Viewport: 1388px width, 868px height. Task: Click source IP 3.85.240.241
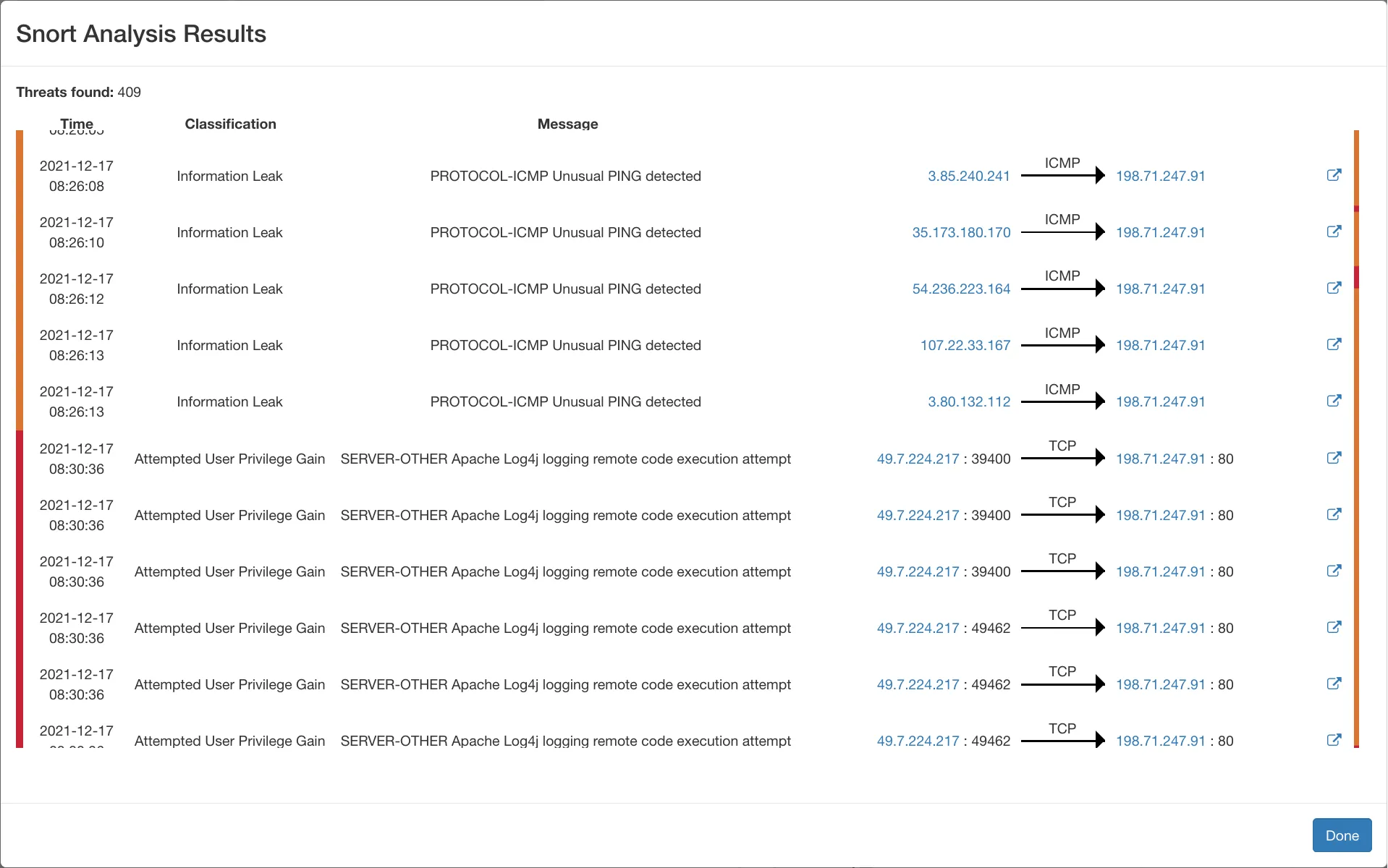(968, 176)
